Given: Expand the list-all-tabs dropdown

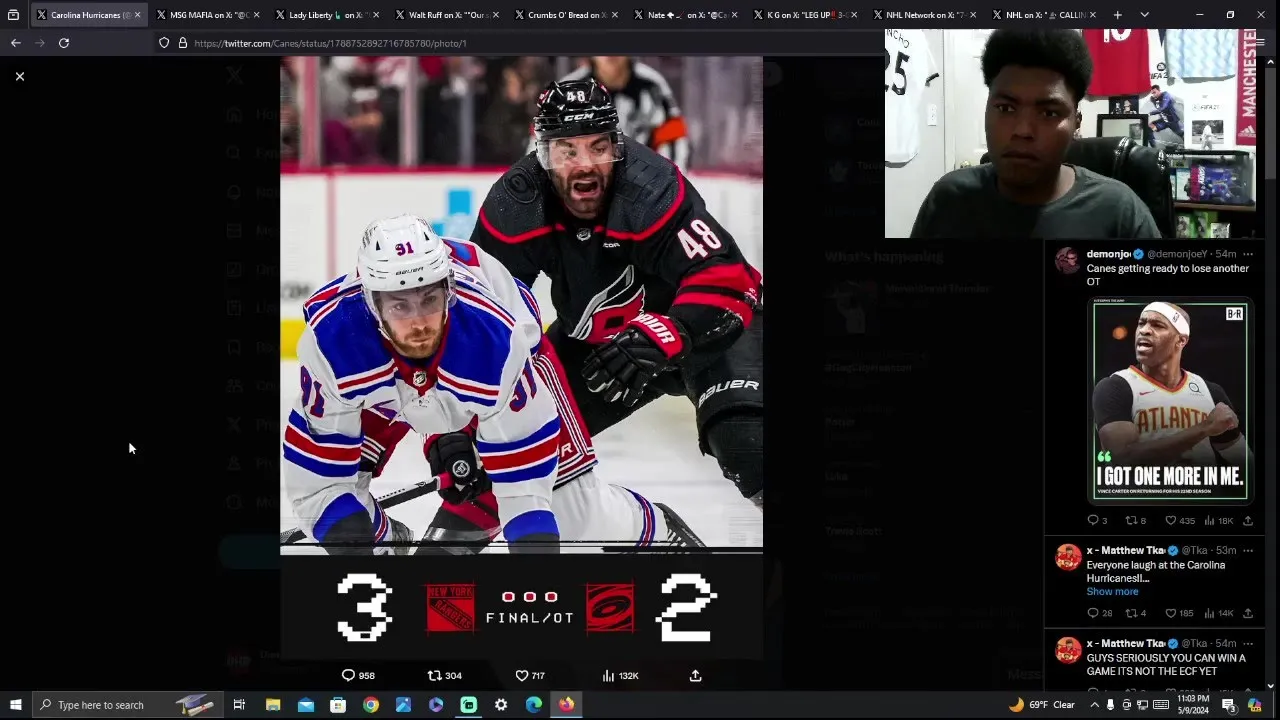Looking at the screenshot, I should pyautogui.click(x=1144, y=15).
